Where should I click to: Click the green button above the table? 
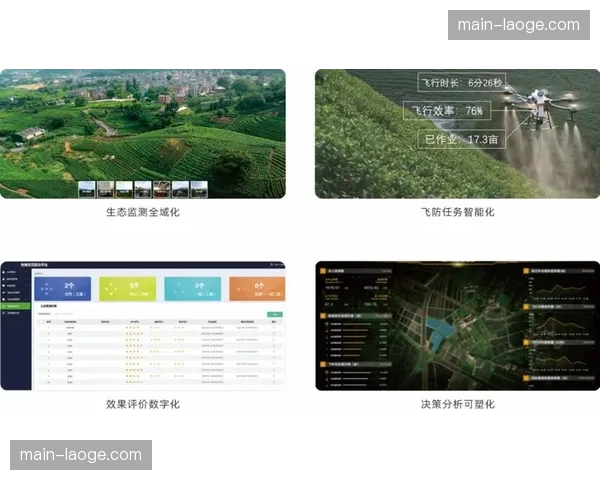tap(275, 314)
